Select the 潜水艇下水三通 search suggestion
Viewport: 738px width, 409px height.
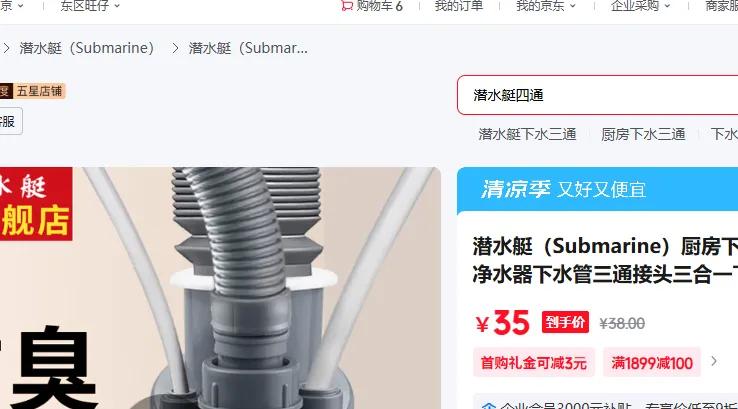coord(527,135)
